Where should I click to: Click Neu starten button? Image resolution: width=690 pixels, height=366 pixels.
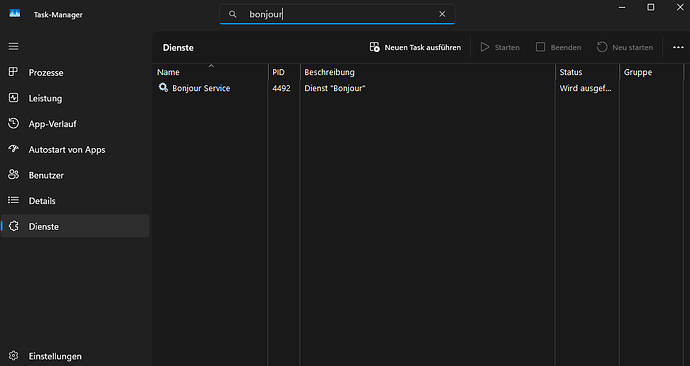[625, 47]
